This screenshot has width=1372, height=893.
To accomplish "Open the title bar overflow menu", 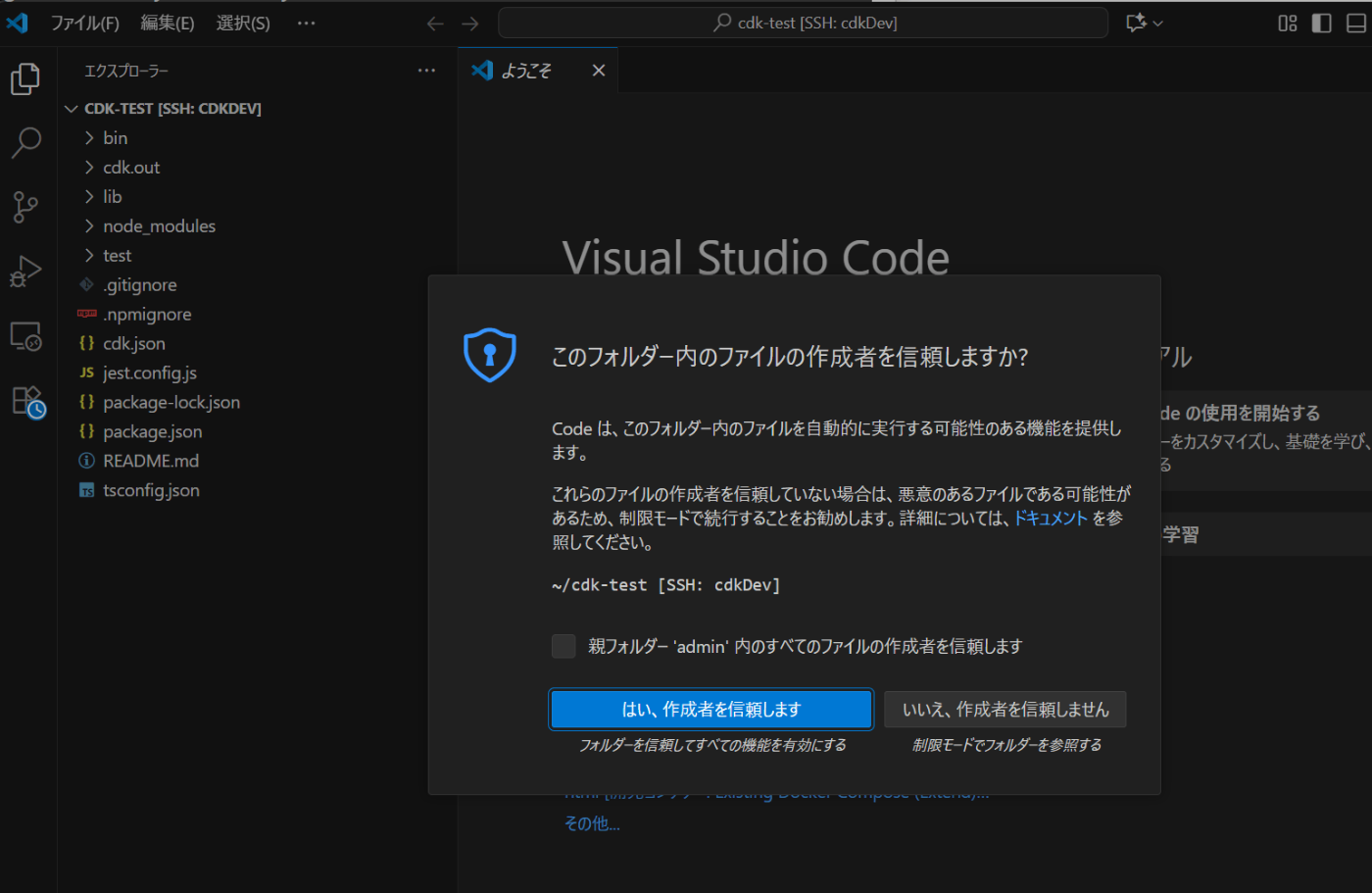I will [307, 23].
